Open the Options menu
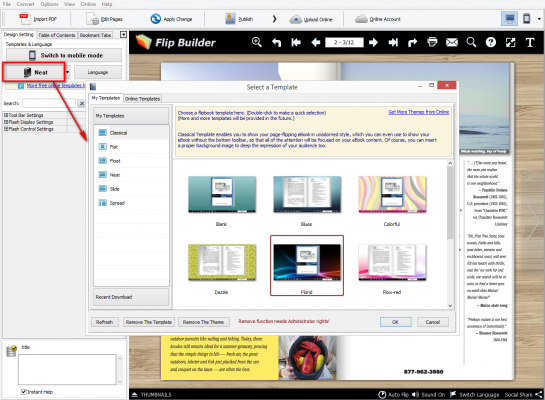545x400 pixels. coord(49,4)
